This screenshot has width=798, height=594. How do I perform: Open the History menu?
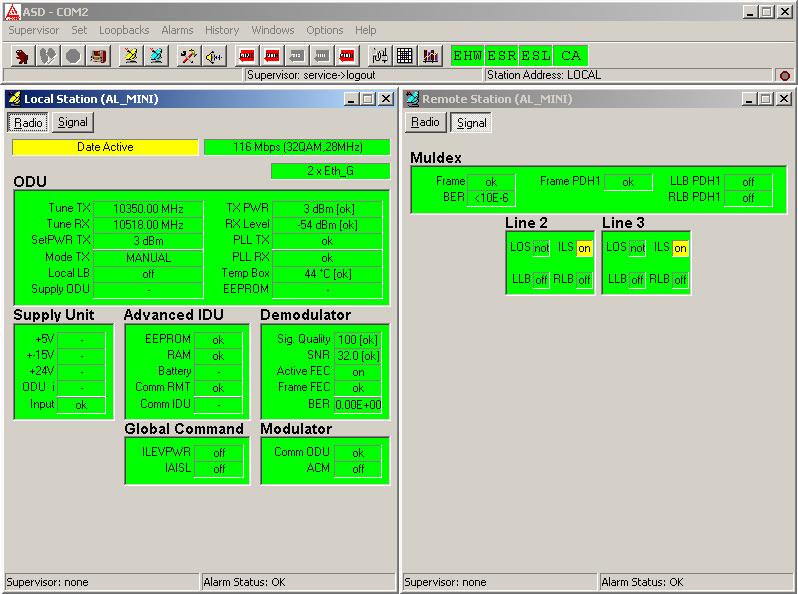222,30
